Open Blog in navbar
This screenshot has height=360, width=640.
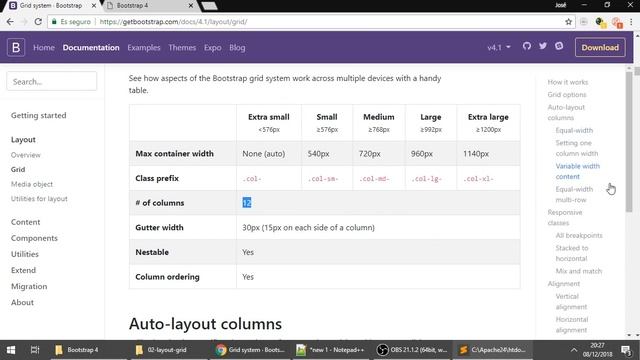pyautogui.click(x=237, y=47)
